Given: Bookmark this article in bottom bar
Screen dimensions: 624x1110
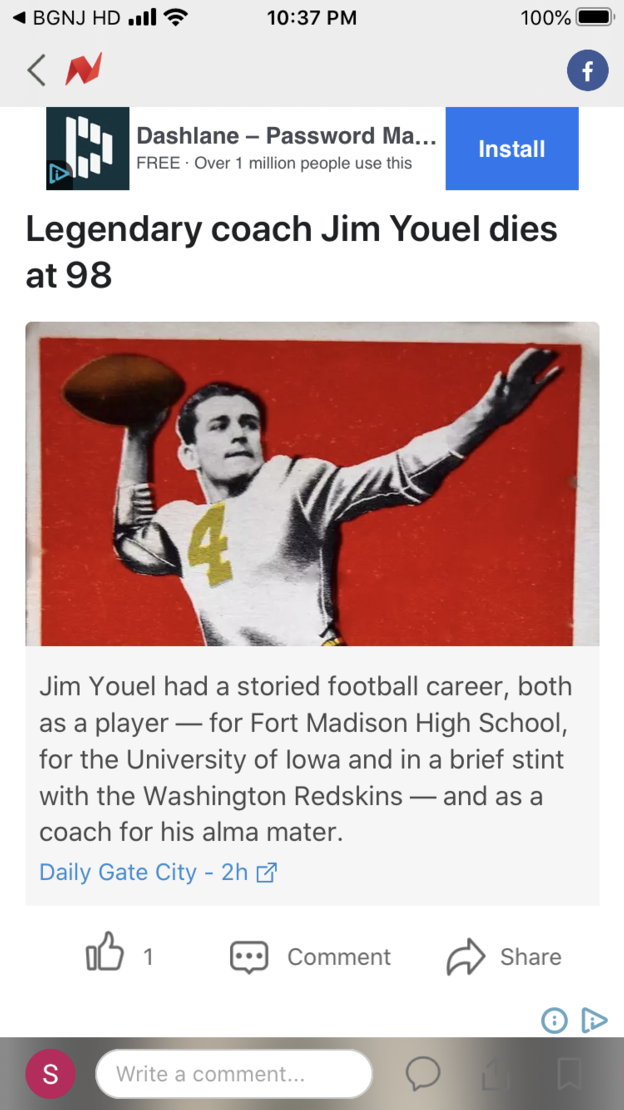Looking at the screenshot, I should click(x=569, y=1074).
